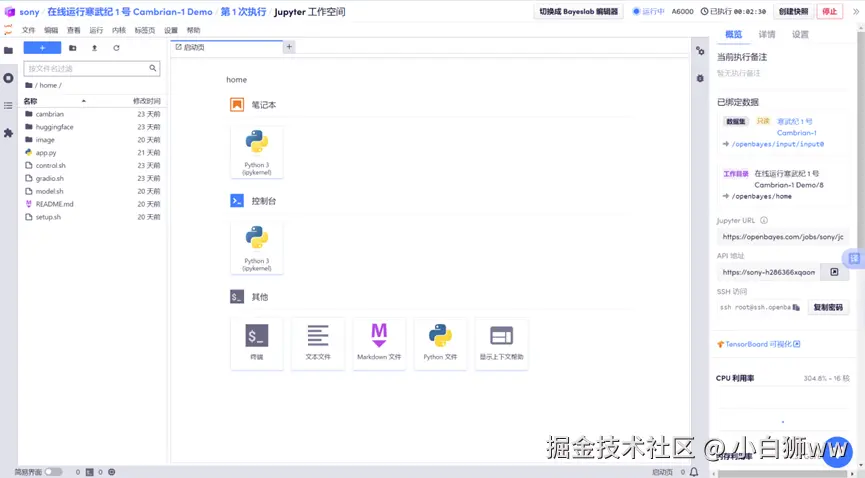Click the /openbayes/input/input0 path link
Viewport: 865px width, 478px height.
tap(778, 144)
